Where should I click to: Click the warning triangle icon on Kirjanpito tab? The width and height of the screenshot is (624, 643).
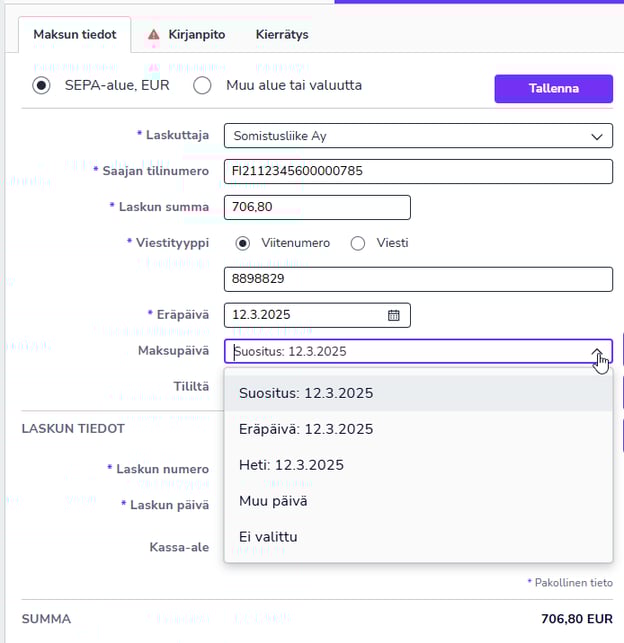pos(153,34)
